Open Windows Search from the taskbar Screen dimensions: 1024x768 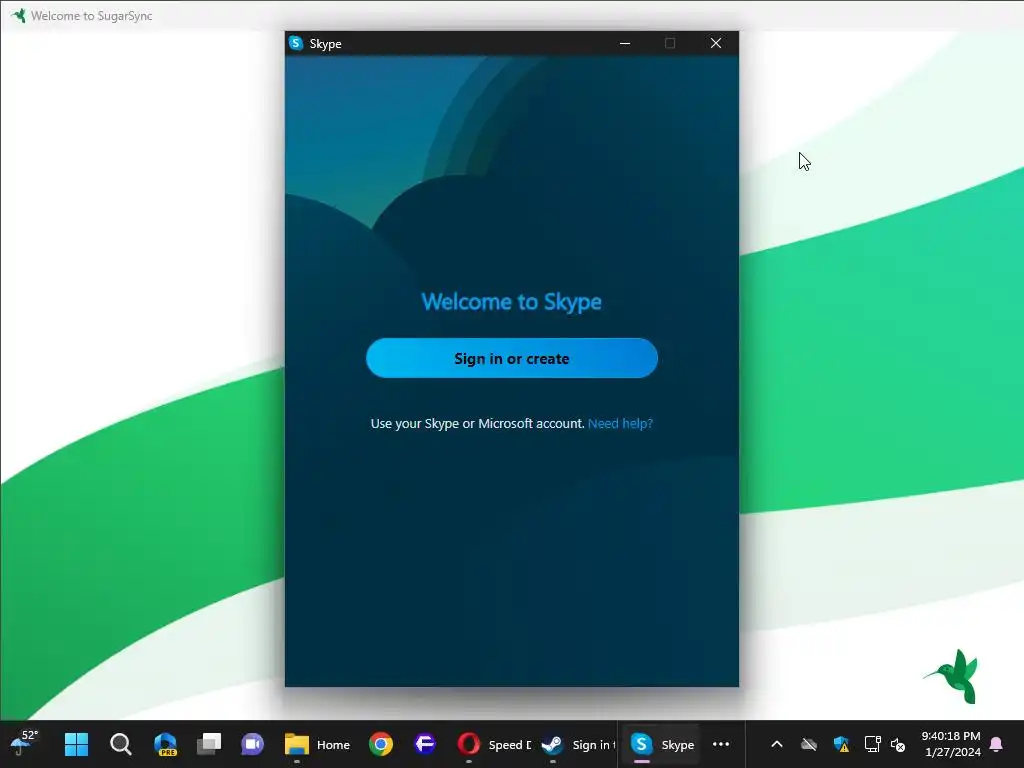pos(120,744)
